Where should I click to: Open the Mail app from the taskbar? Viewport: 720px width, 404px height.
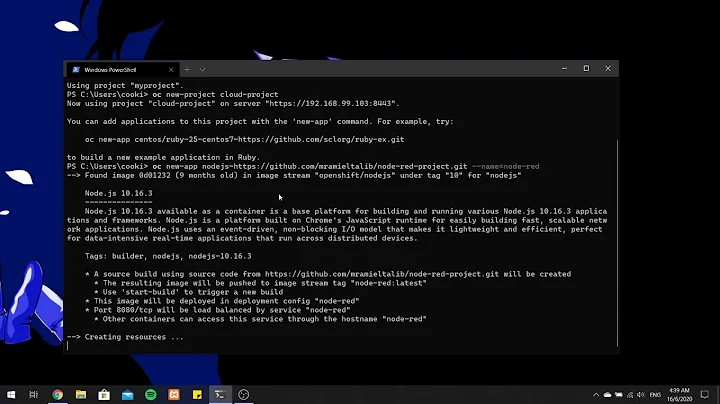[128, 394]
